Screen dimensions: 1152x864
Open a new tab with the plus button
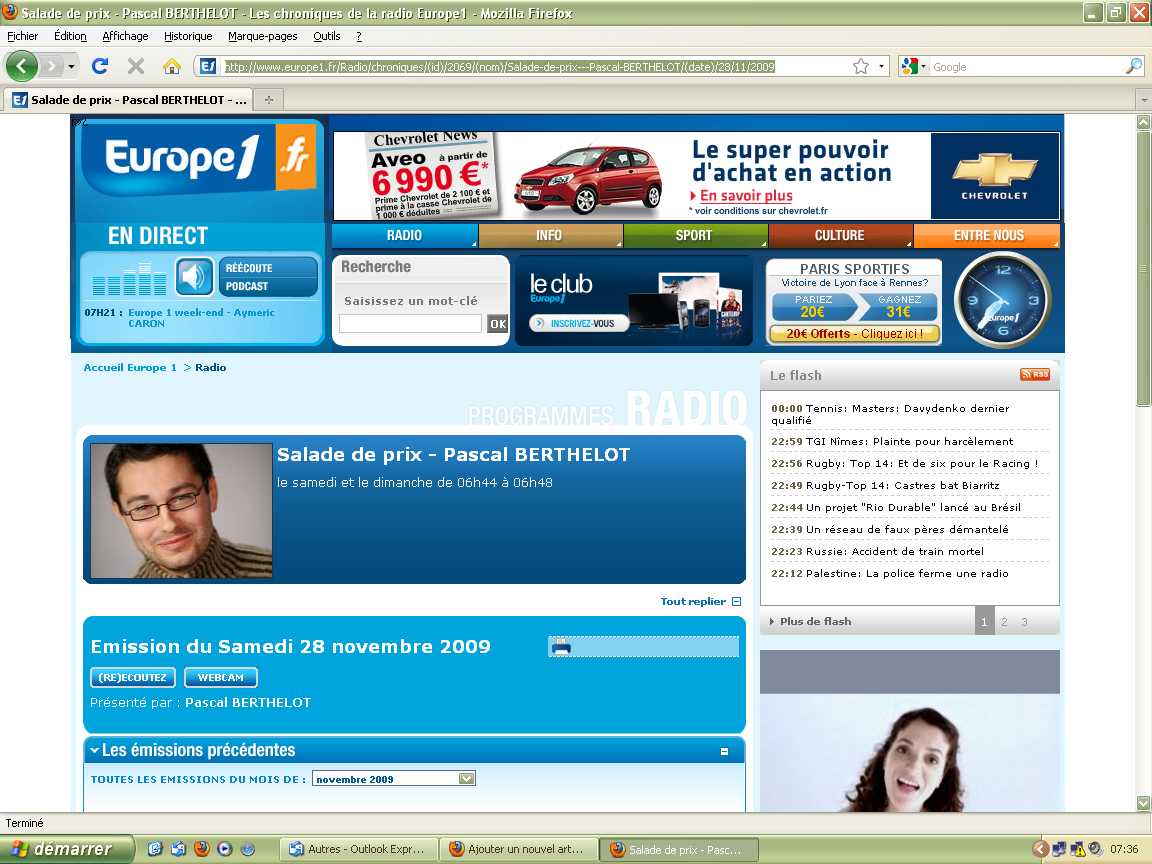click(x=269, y=99)
